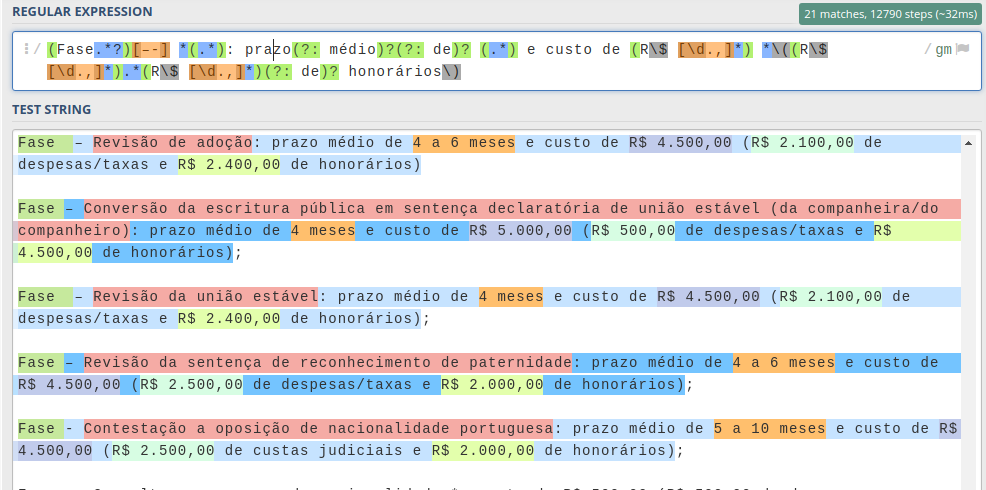The height and width of the screenshot is (490, 986).
Task: Click '4 a 6 meses' in the paternidade line
Action: click(x=784, y=362)
